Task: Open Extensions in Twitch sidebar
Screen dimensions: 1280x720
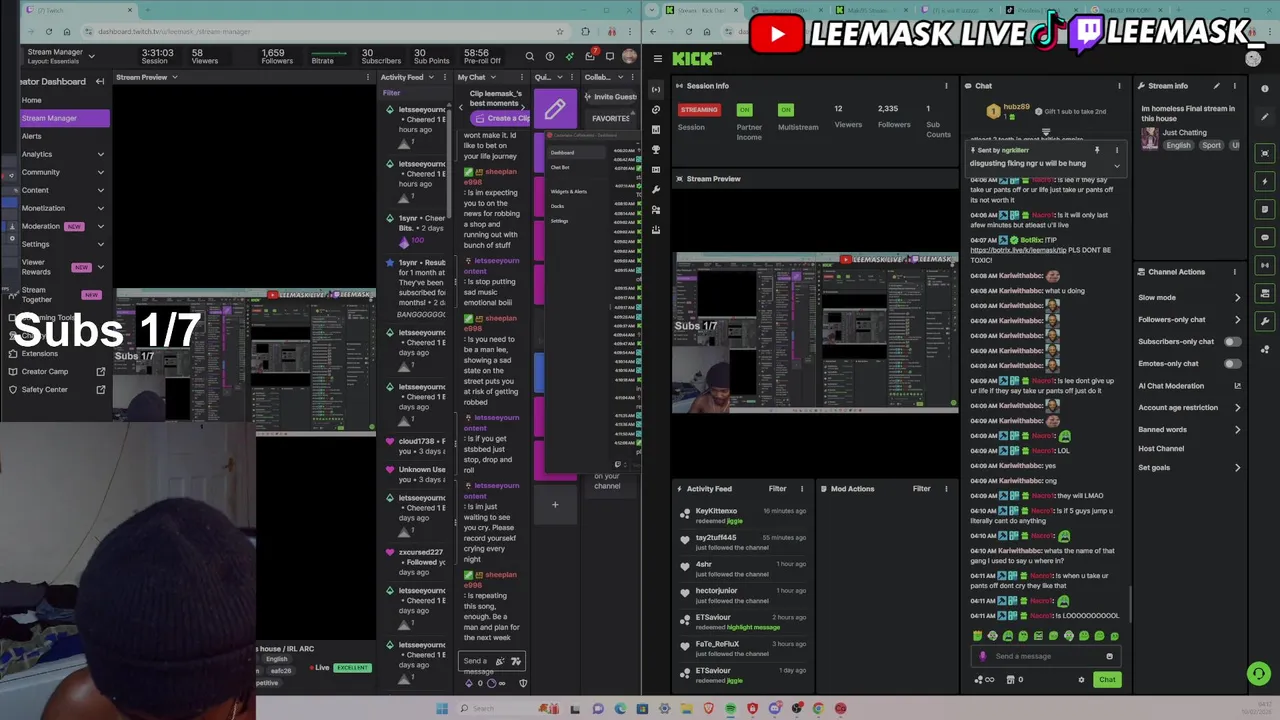Action: coord(40,353)
